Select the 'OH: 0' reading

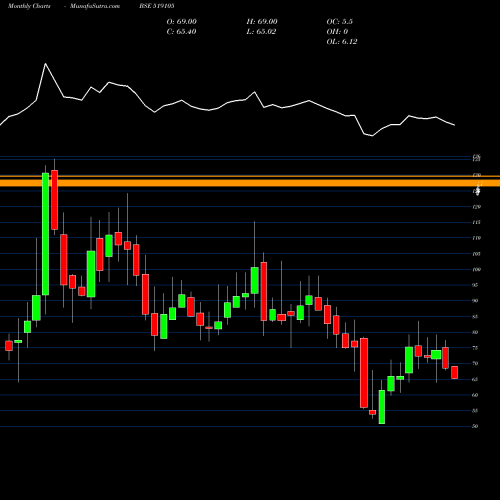(x=337, y=32)
